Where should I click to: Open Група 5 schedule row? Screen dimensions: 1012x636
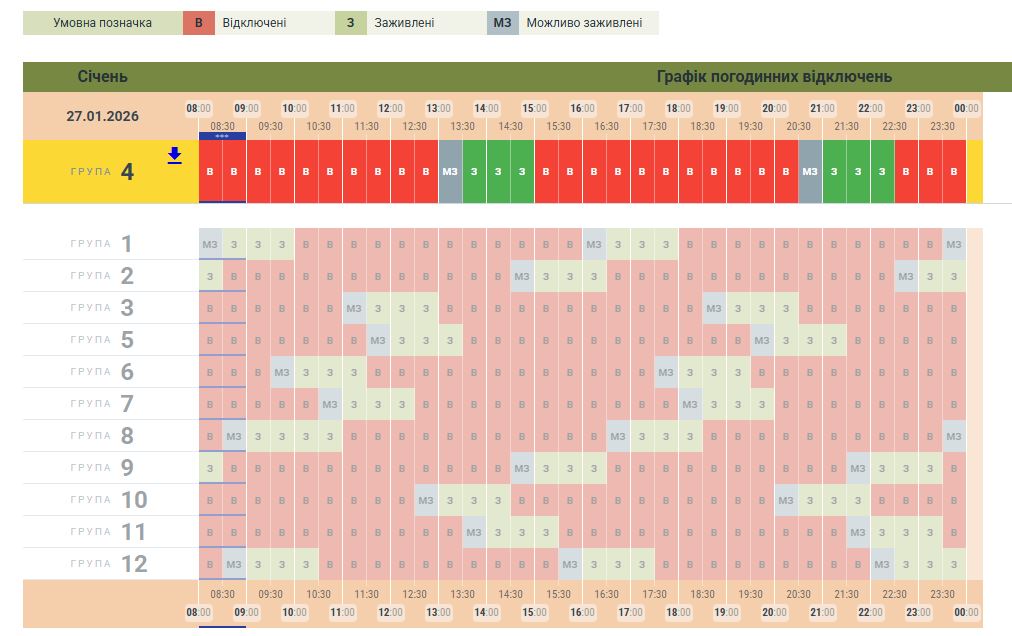coord(110,340)
